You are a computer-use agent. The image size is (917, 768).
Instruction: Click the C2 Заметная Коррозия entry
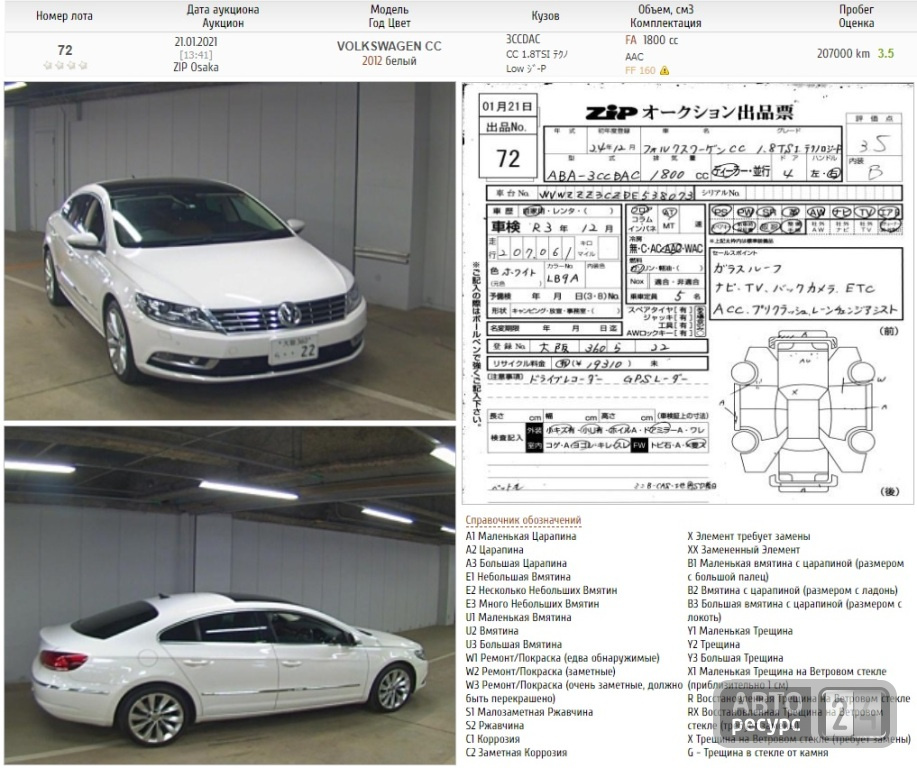tap(516, 752)
